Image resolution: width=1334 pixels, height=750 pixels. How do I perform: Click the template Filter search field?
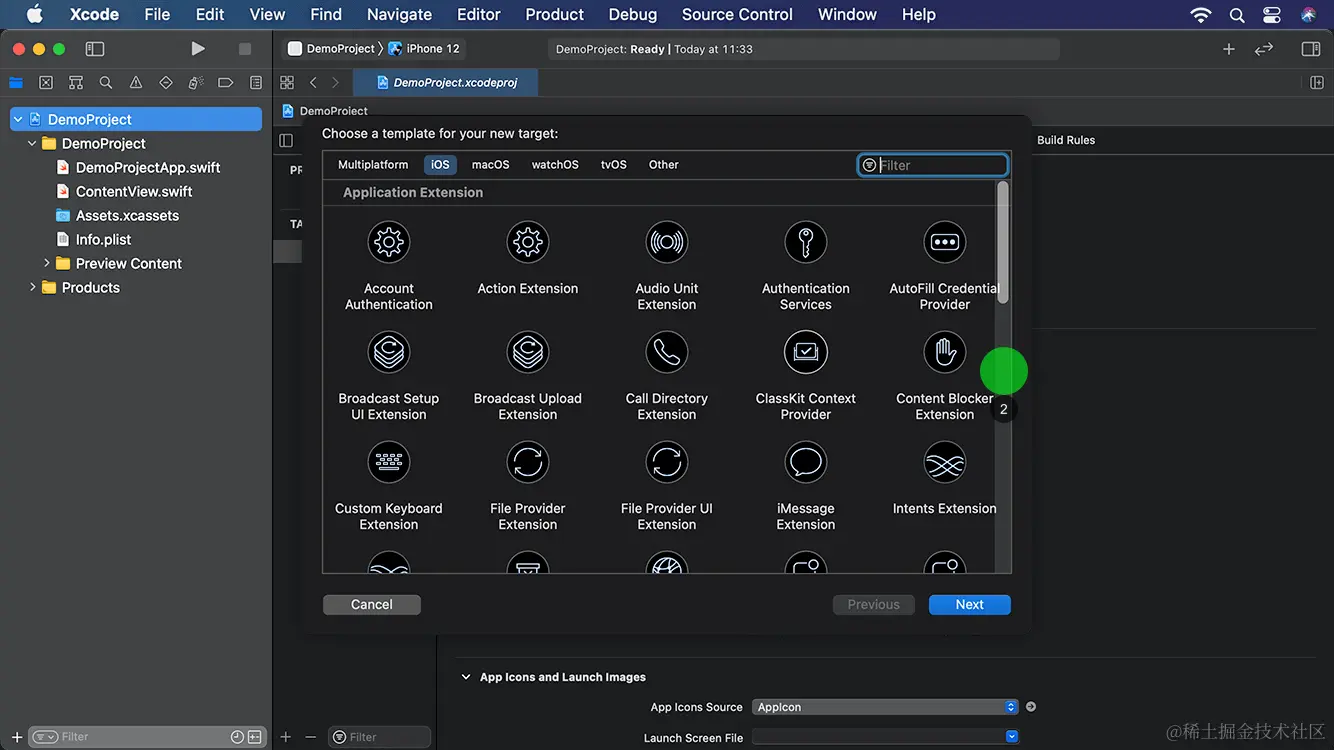click(x=933, y=165)
